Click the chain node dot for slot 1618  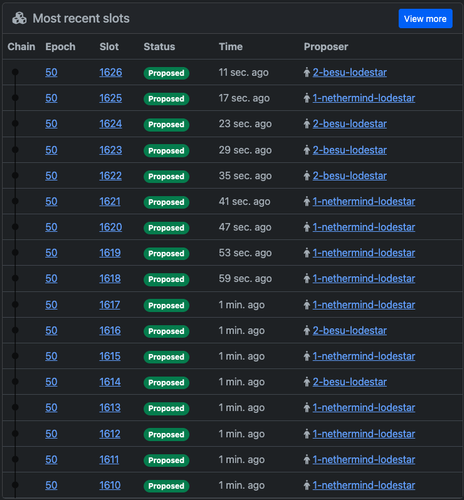(x=15, y=278)
